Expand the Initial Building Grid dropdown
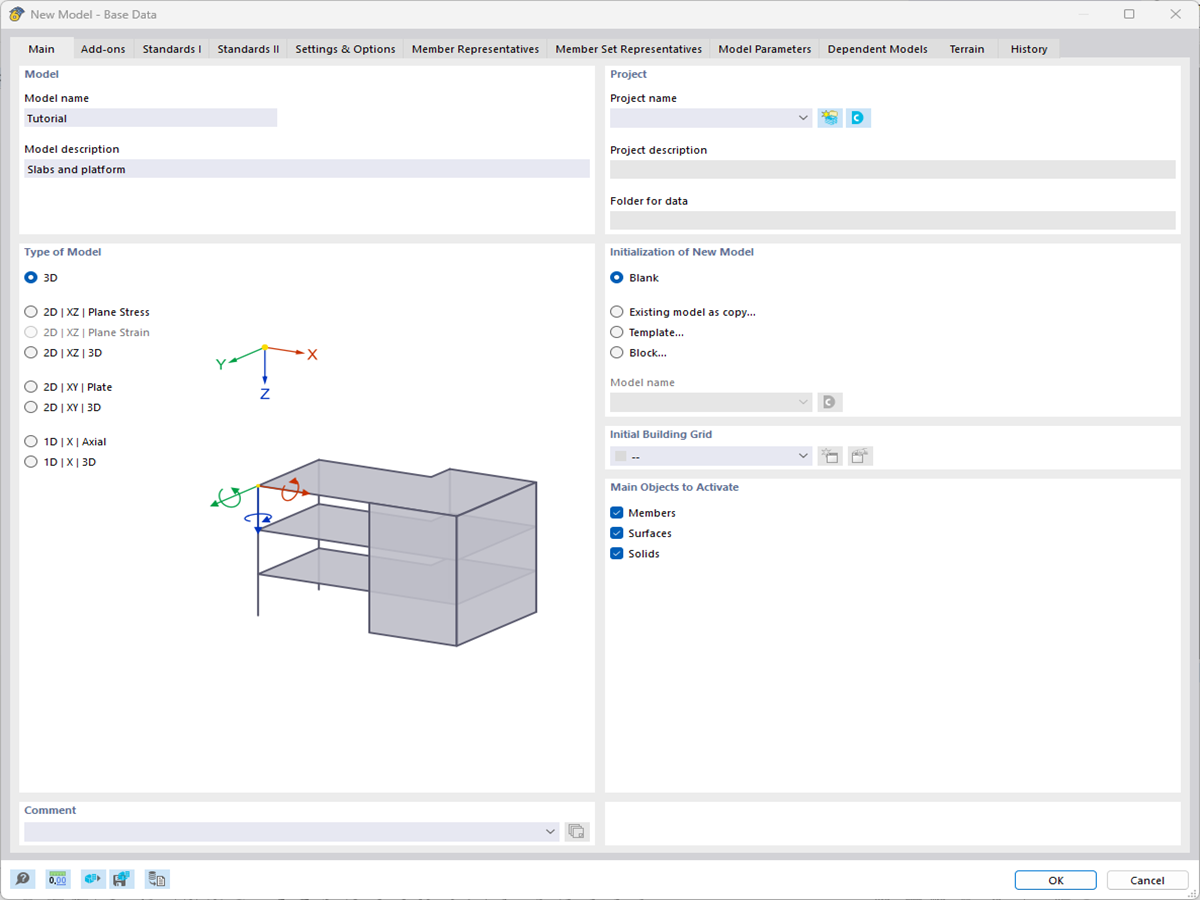The height and width of the screenshot is (900, 1200). click(x=803, y=455)
